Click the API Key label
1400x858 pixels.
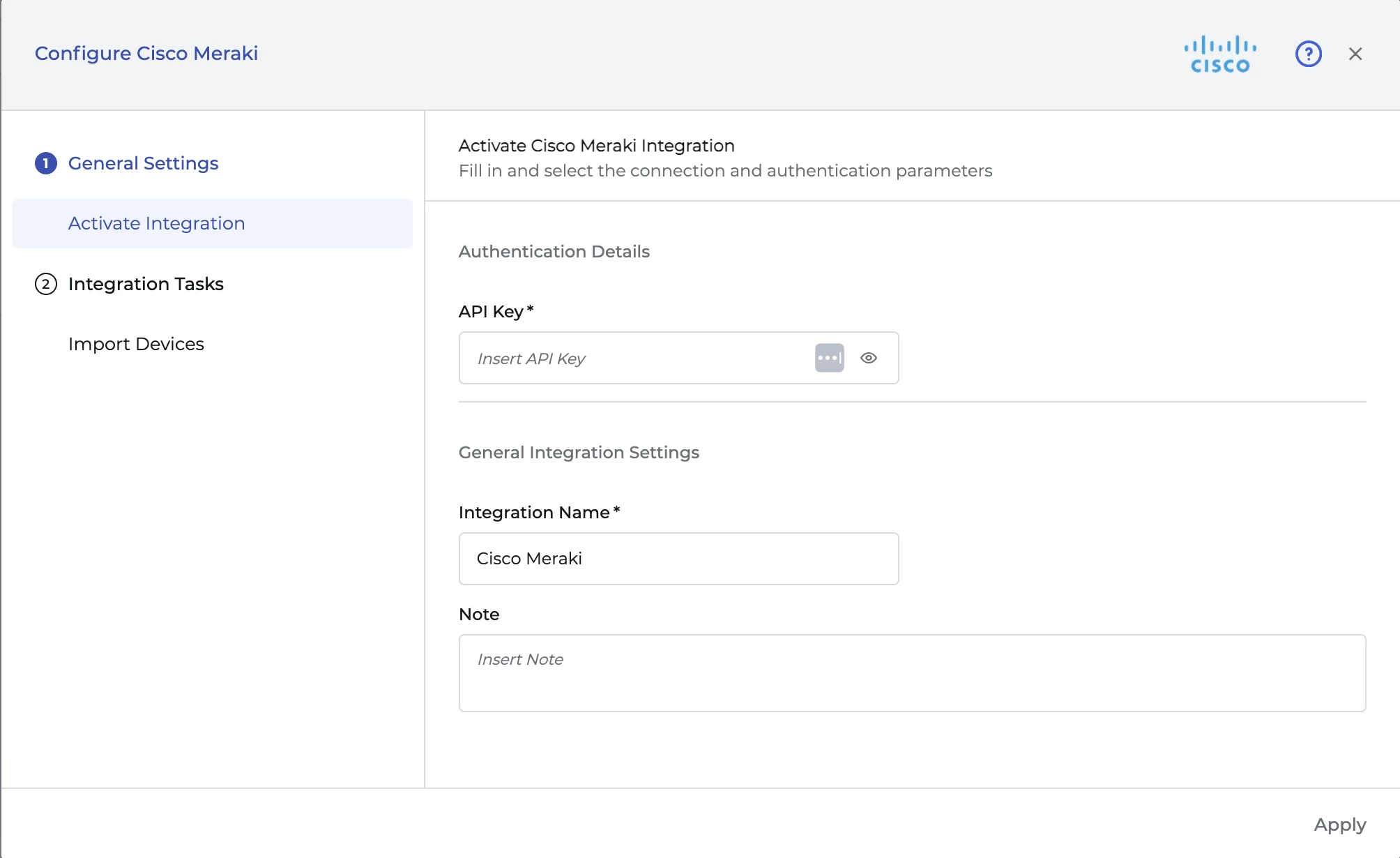click(x=491, y=312)
